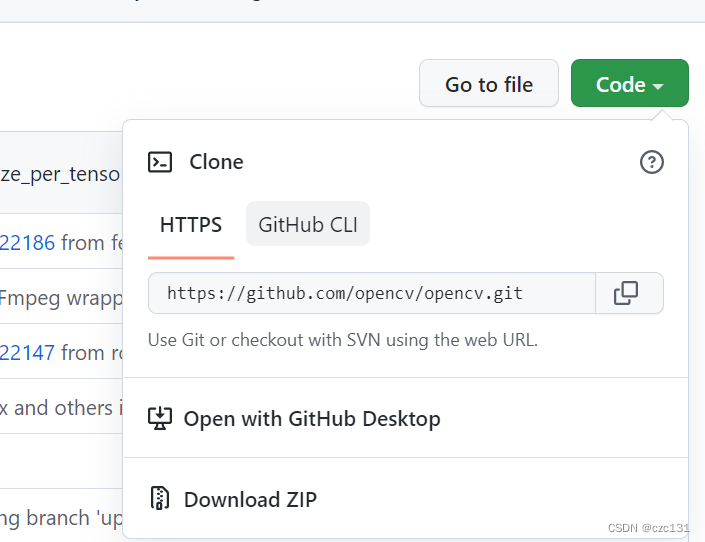Switch to the HTTPS tab
Viewport: 705px width, 542px height.
[x=191, y=224]
